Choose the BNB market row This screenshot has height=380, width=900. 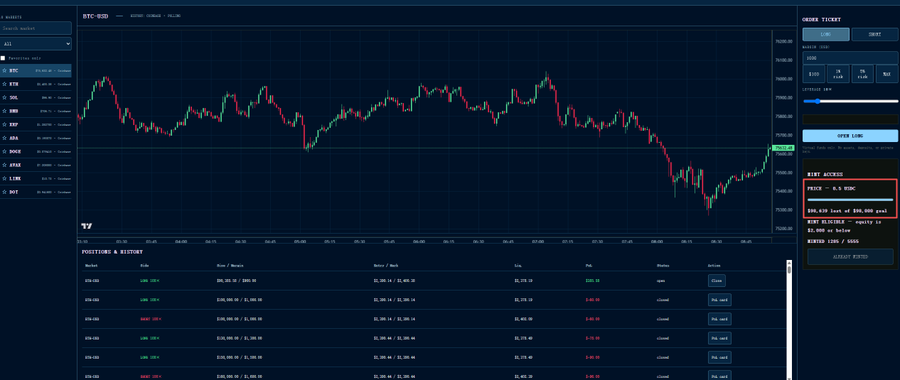pos(36,111)
